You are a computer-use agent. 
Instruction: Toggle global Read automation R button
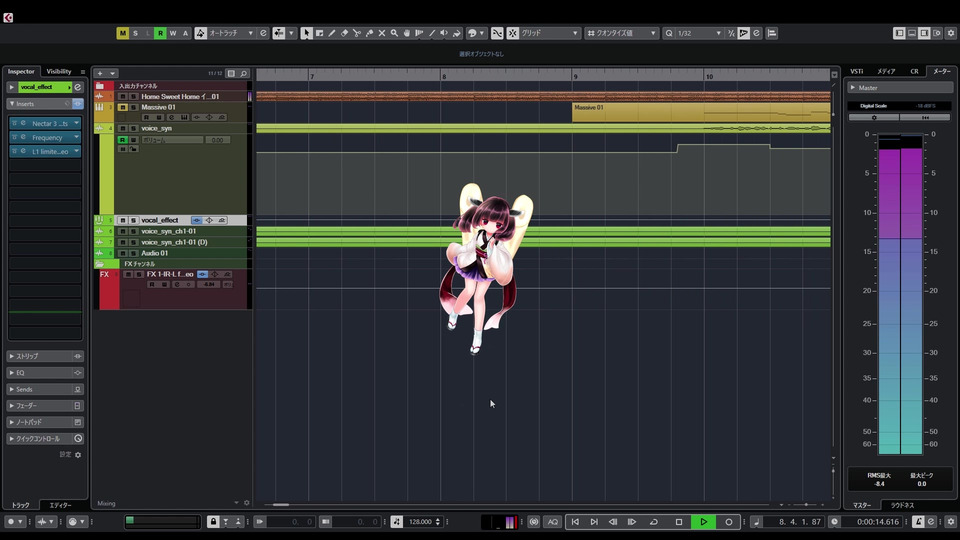click(x=160, y=33)
